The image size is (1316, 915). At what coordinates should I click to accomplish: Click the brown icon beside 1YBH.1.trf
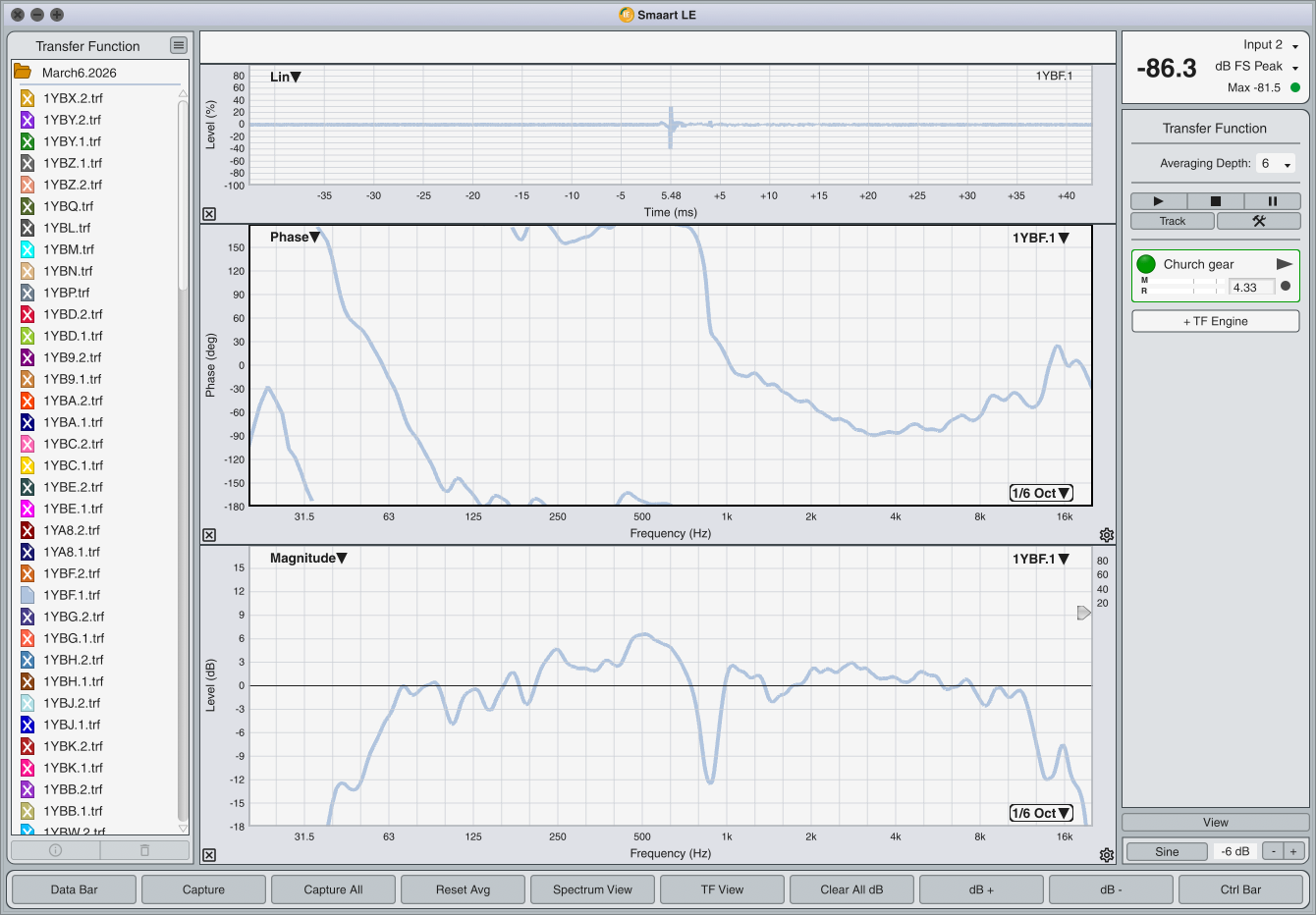(x=27, y=681)
